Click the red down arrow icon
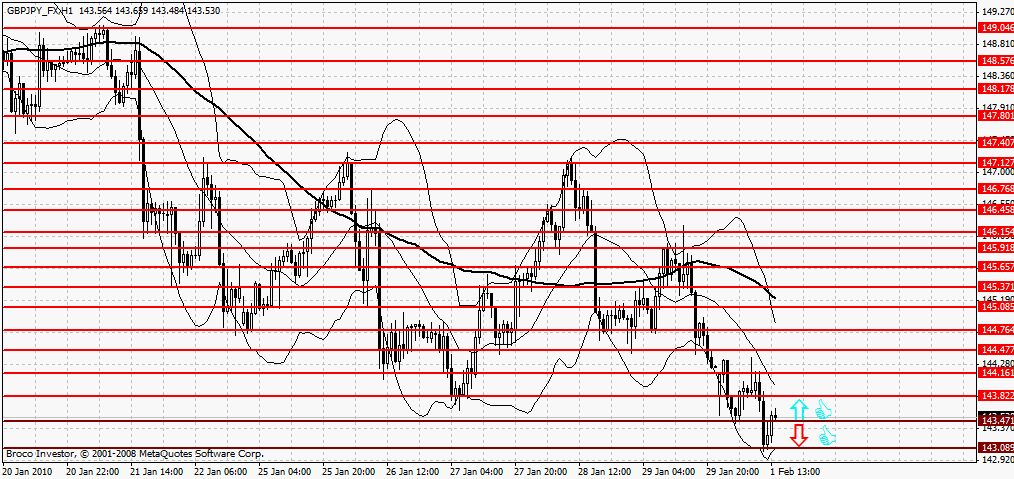This screenshot has height=479, width=1014. (x=798, y=435)
